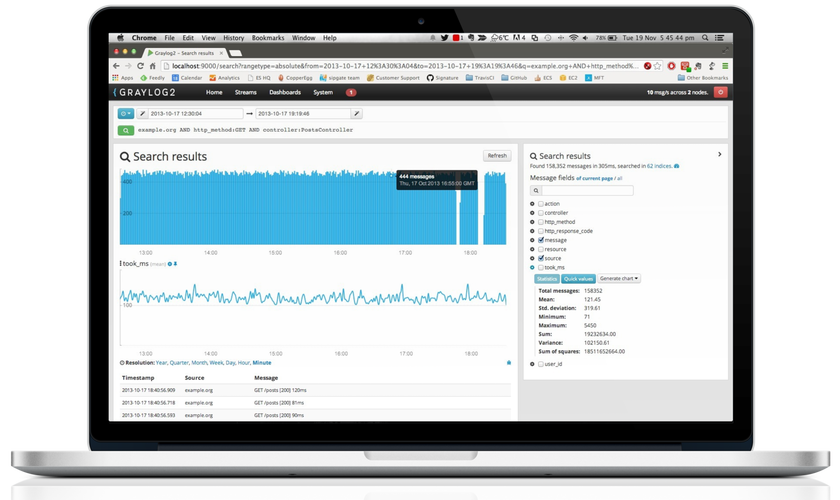Screen dimensions: 840x500
Task: Click the Refresh button above histogram
Action: [497, 155]
